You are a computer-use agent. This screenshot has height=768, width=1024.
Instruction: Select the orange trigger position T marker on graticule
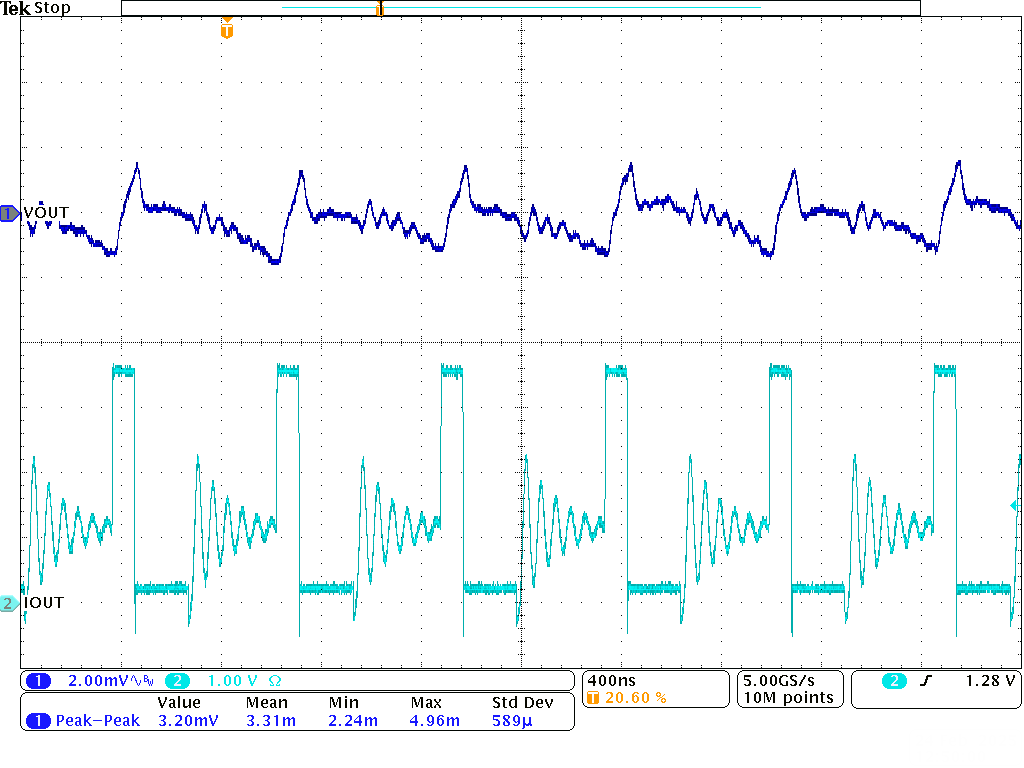click(x=227, y=31)
